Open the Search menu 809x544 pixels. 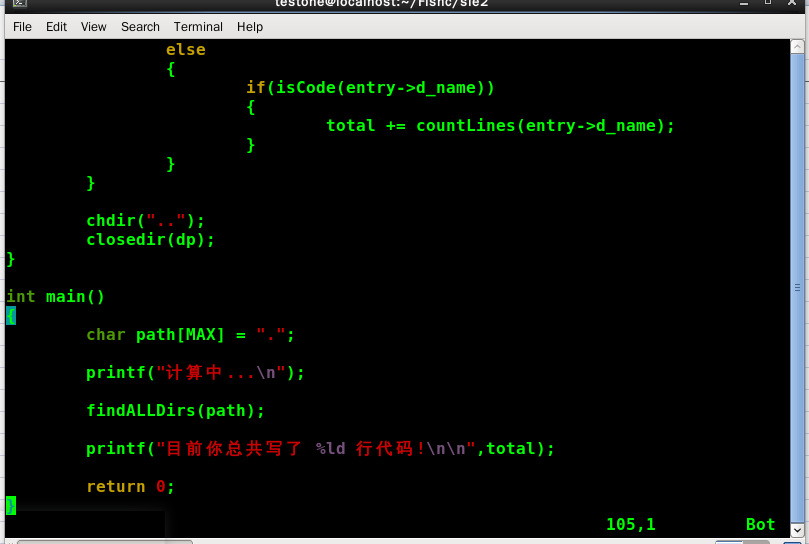click(x=140, y=27)
